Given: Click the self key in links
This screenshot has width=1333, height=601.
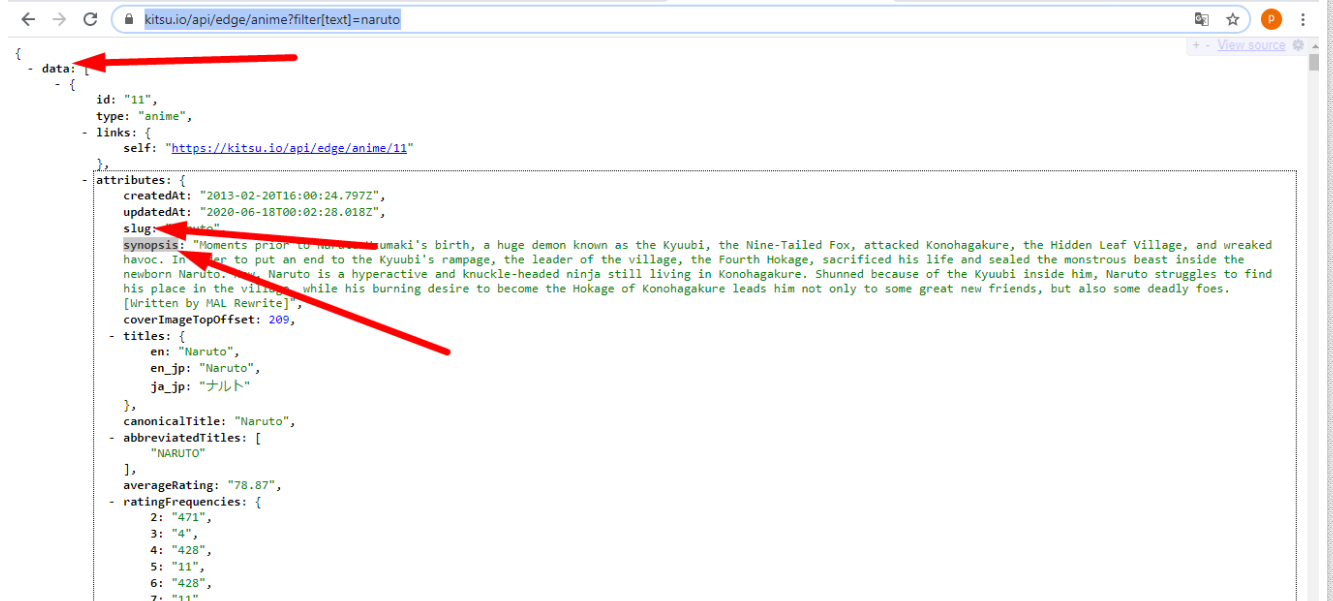Looking at the screenshot, I should 137,148.
